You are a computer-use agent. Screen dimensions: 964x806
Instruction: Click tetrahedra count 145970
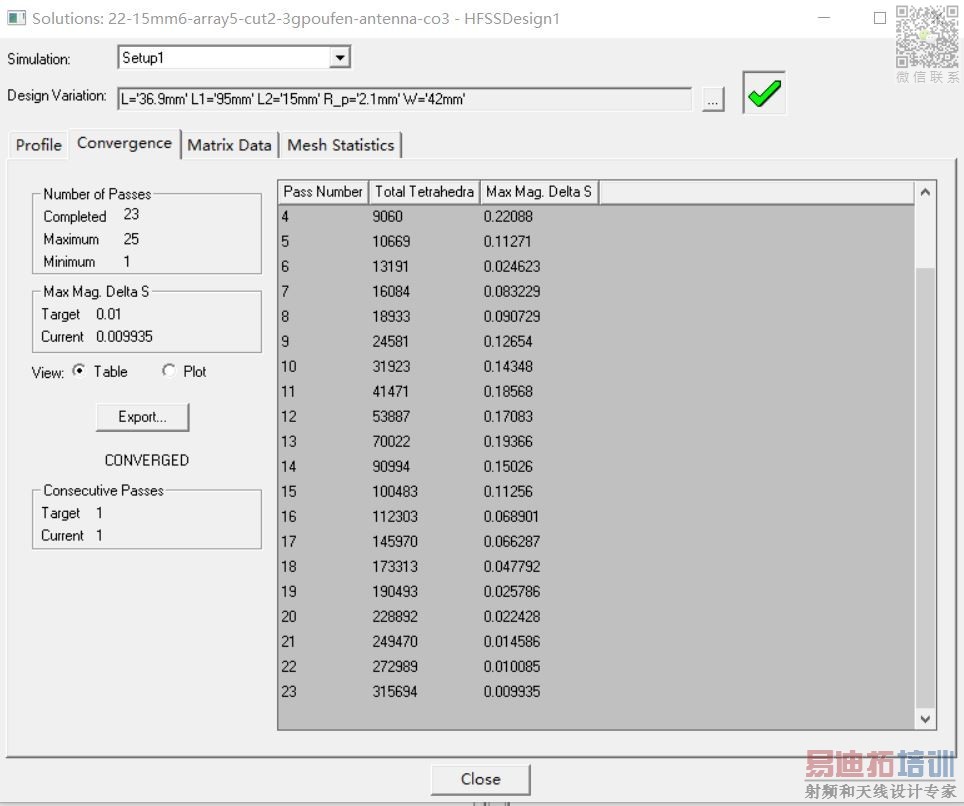click(395, 542)
